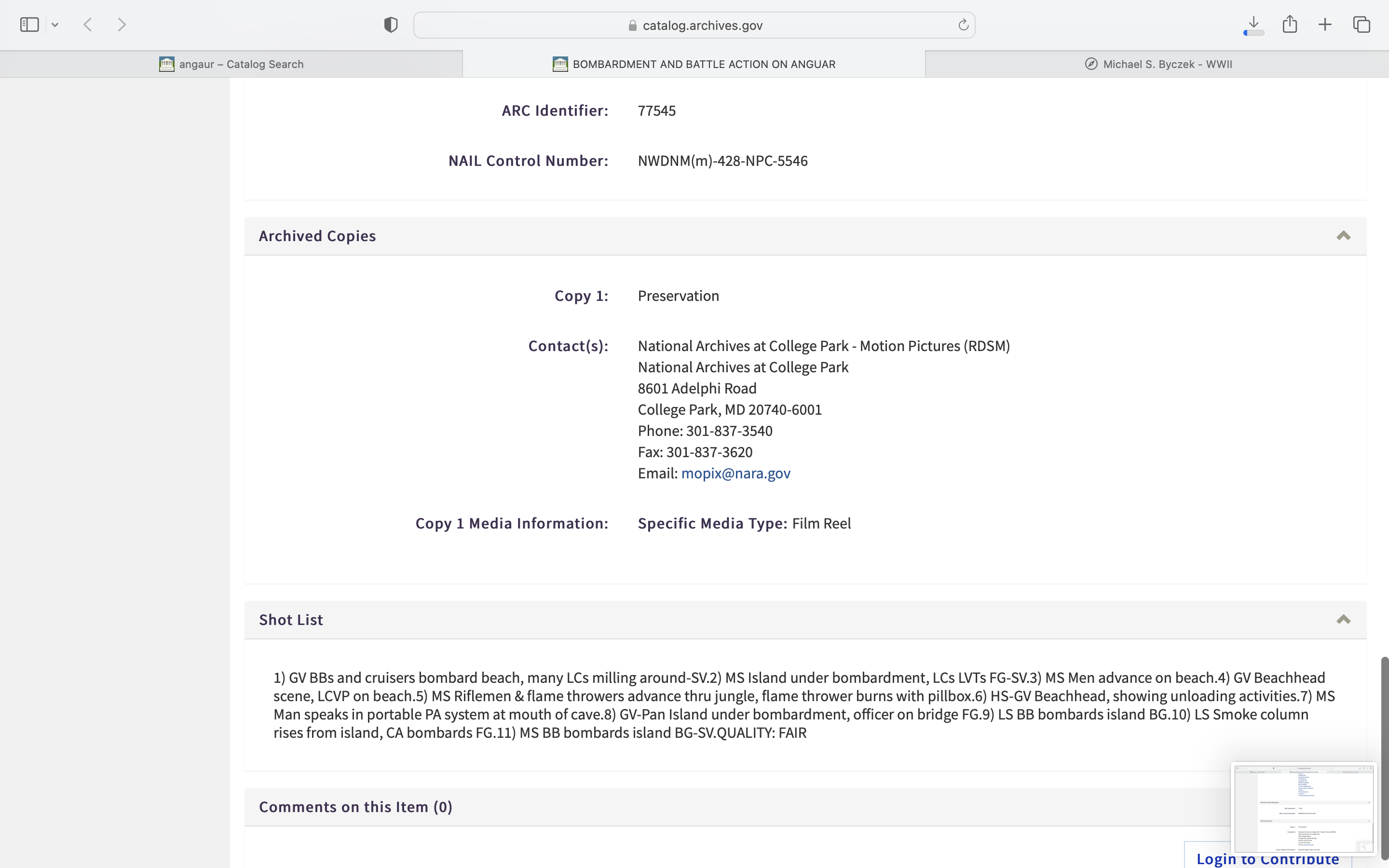Open sidebar options dropdown arrow
The width and height of the screenshot is (1389, 868).
tap(55, 25)
